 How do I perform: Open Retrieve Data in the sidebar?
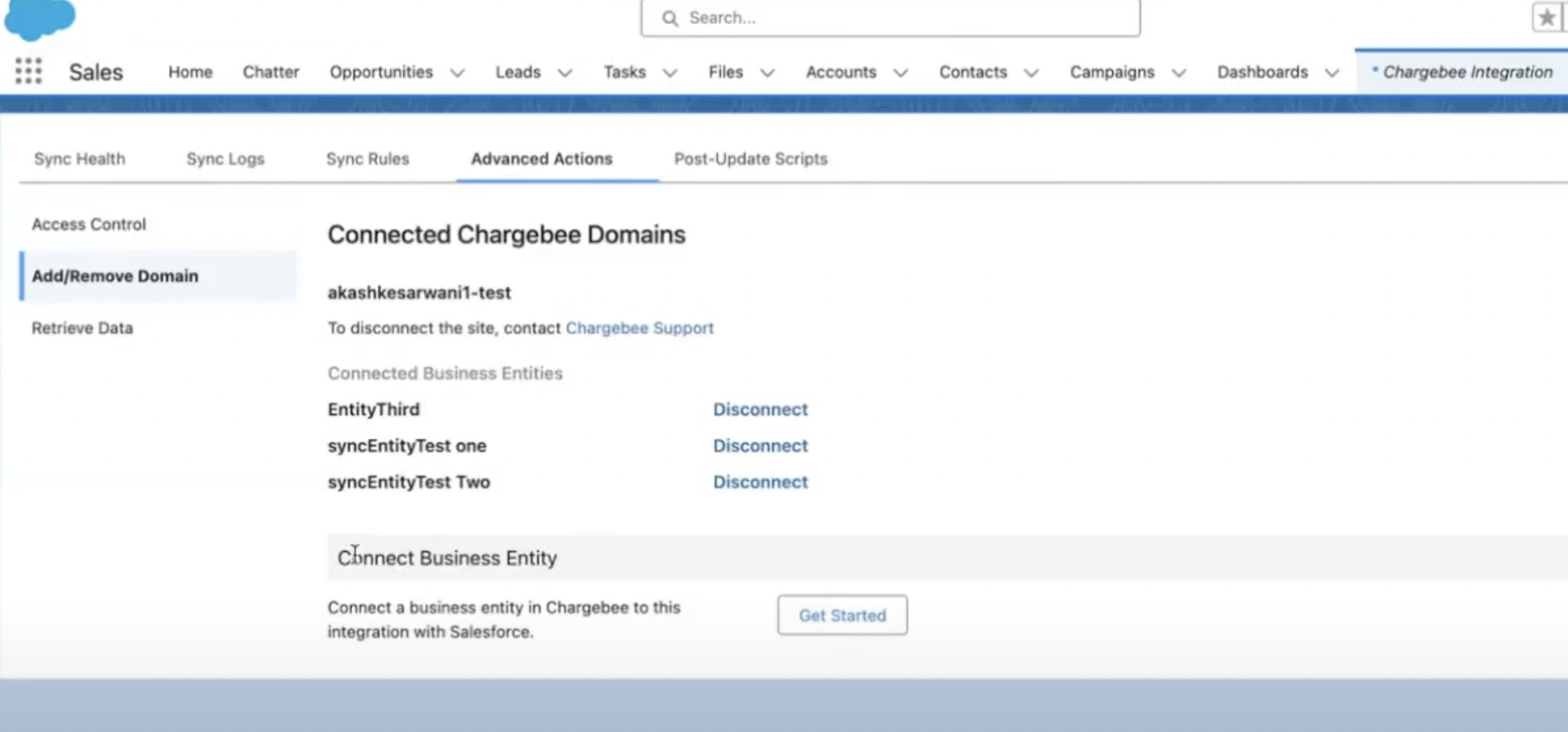(82, 328)
